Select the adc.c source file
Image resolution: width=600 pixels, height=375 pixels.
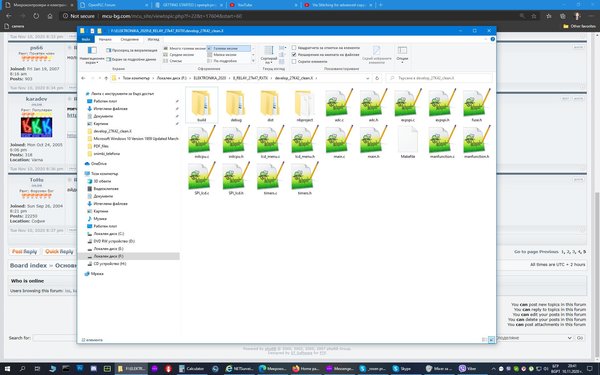pyautogui.click(x=339, y=104)
